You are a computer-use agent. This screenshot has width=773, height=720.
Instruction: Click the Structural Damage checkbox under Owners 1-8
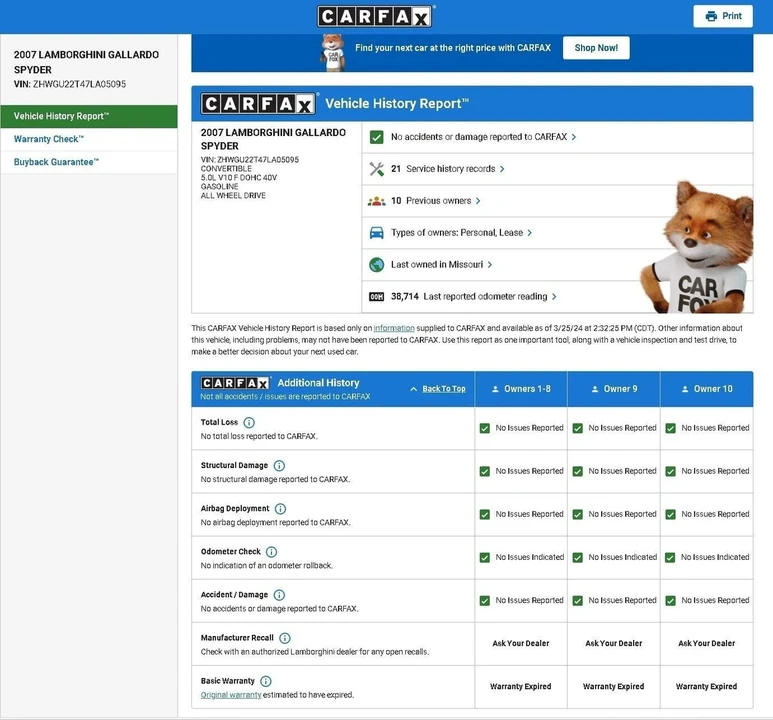pos(485,471)
